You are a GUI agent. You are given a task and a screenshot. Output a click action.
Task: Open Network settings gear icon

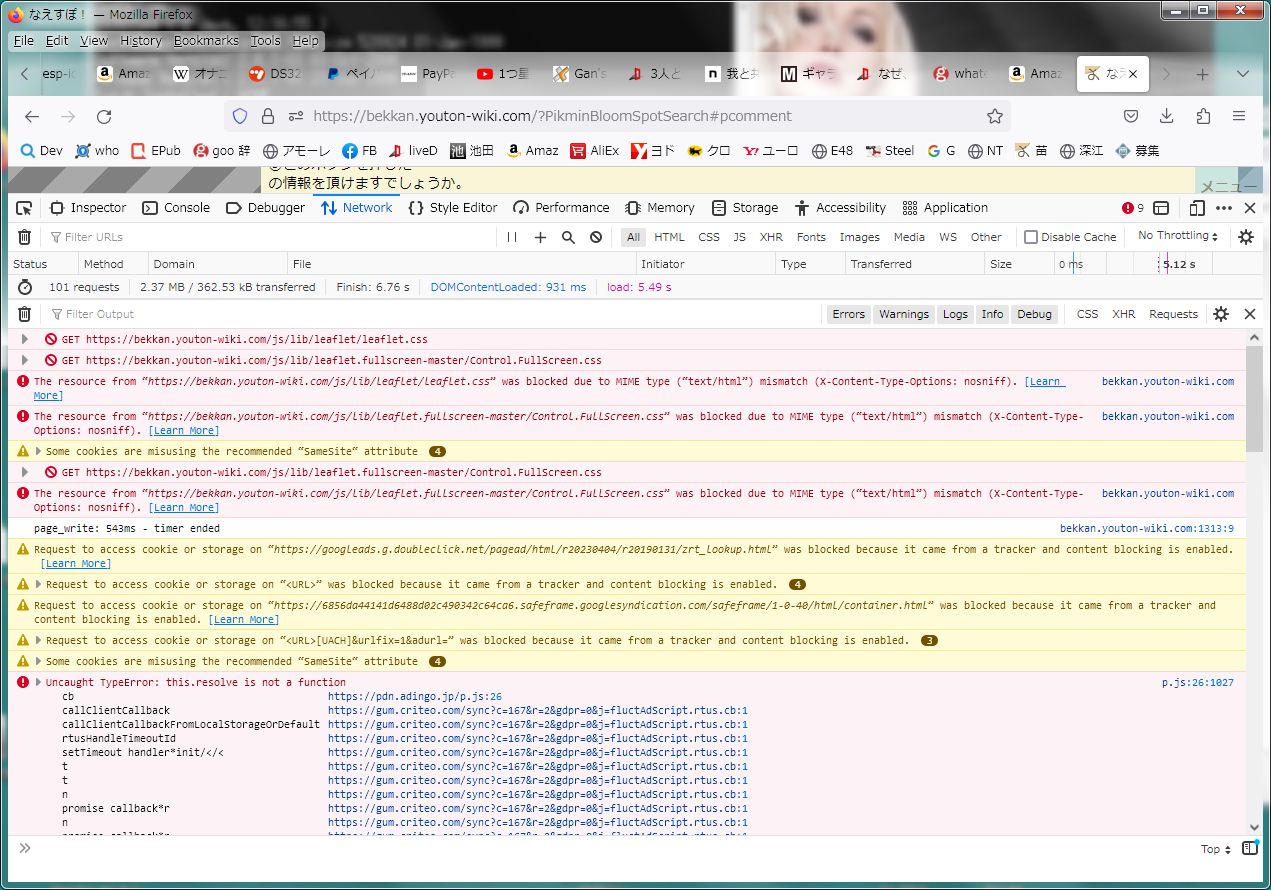tap(1245, 237)
